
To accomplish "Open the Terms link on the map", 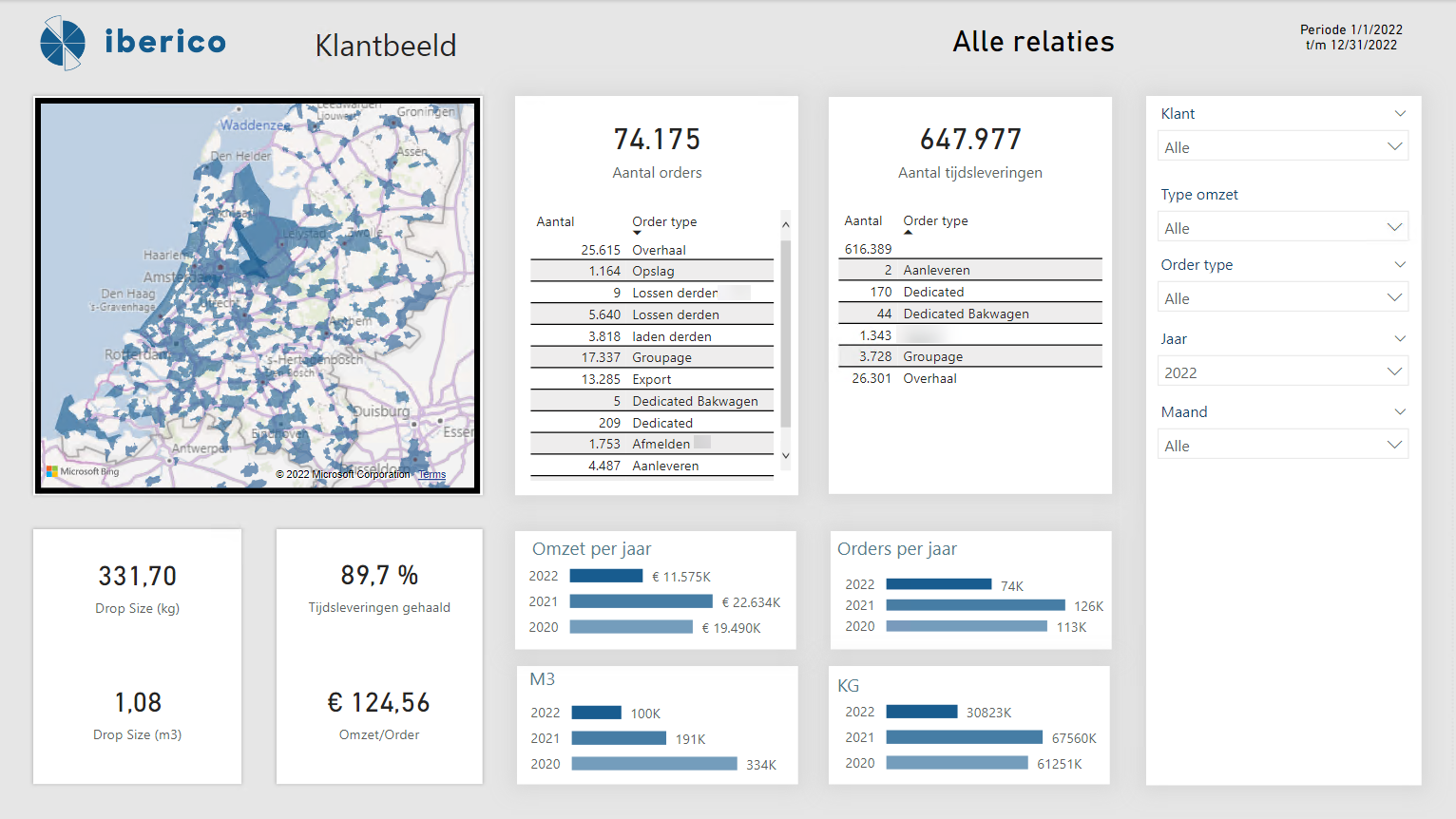I will 431,474.
